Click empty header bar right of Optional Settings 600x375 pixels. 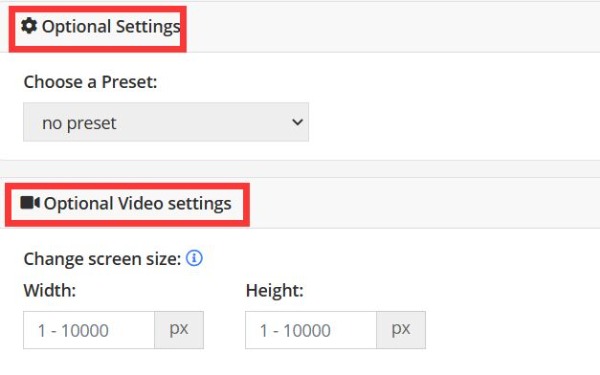392,27
